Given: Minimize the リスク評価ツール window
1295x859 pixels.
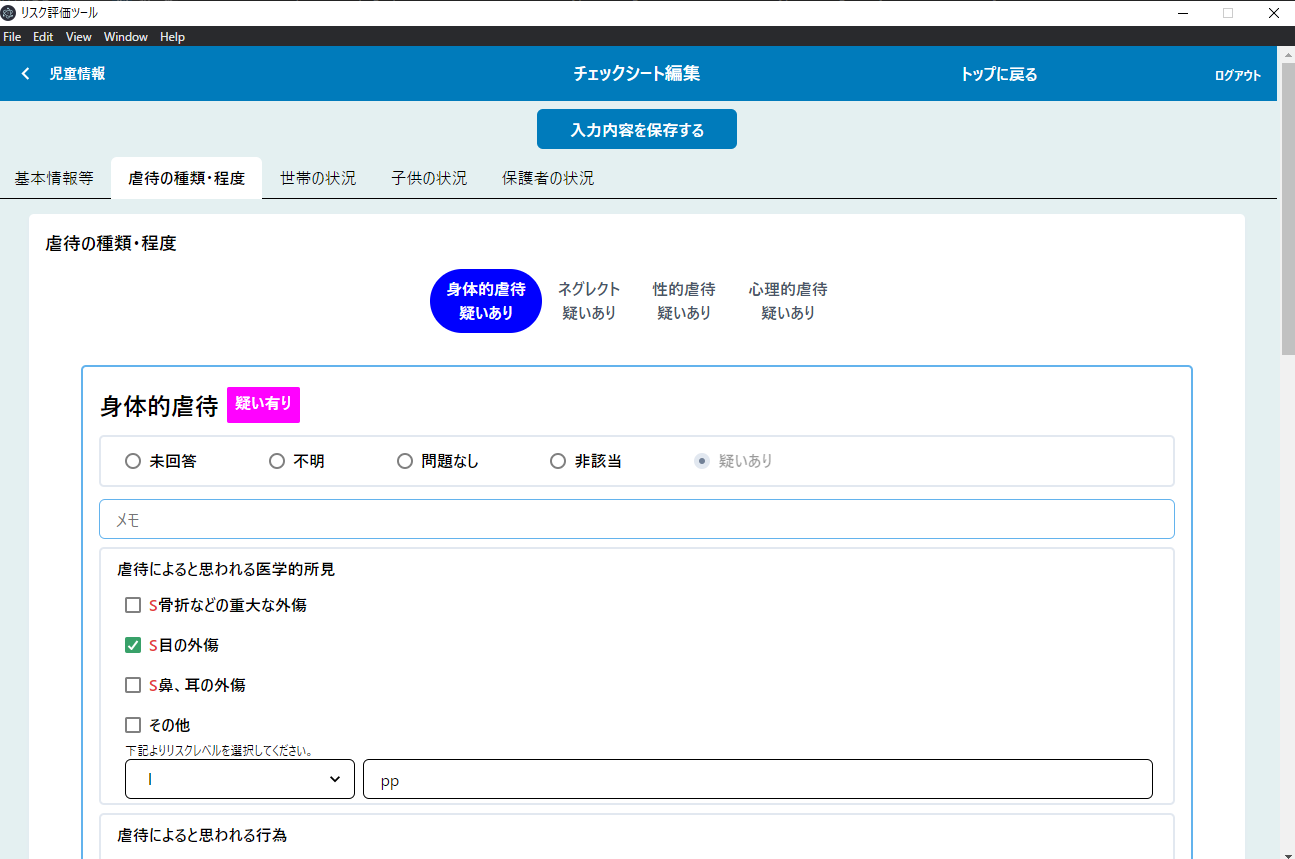Looking at the screenshot, I should tap(1183, 13).
